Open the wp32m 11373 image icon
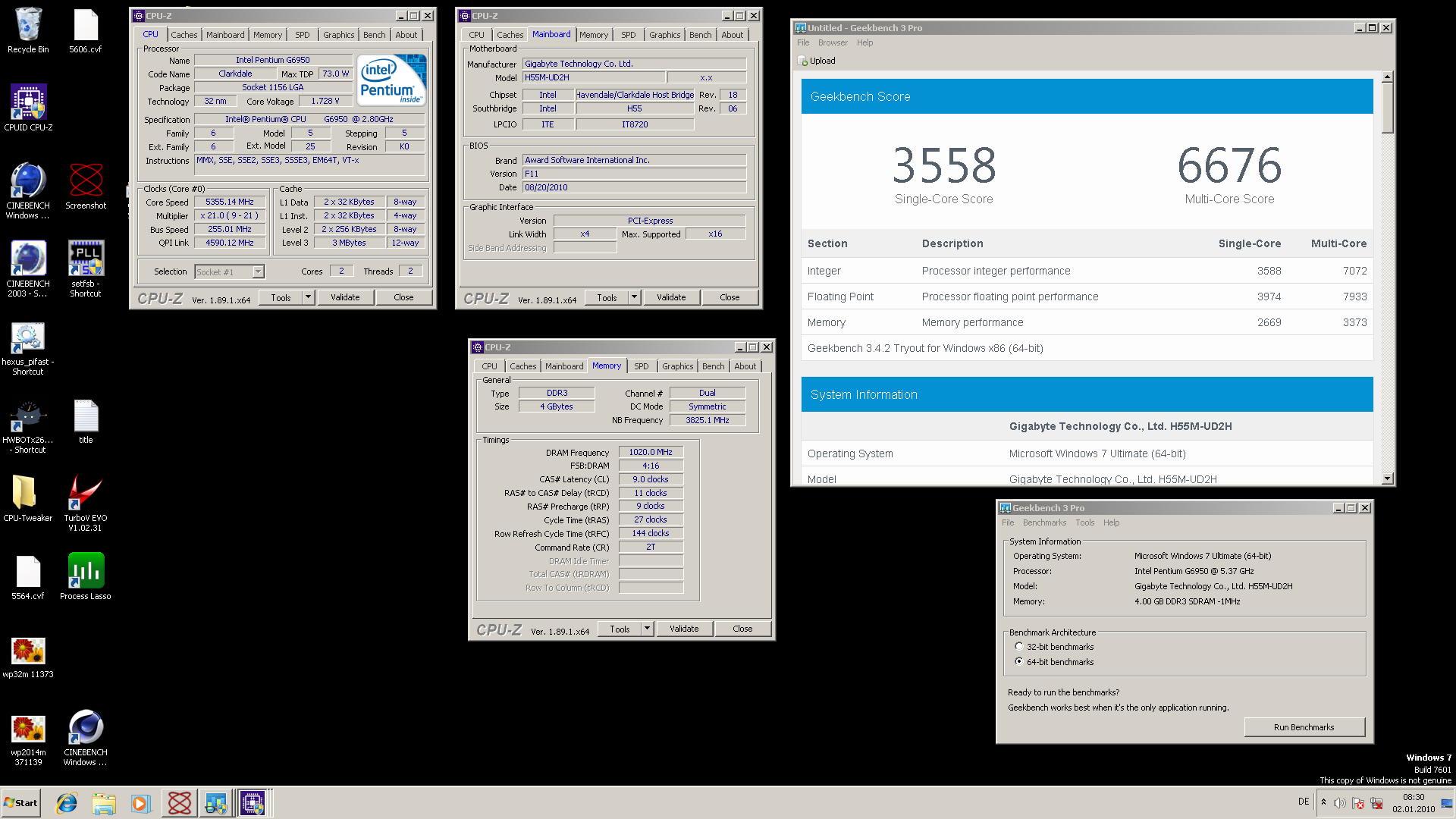The width and height of the screenshot is (1456, 819). [x=28, y=657]
